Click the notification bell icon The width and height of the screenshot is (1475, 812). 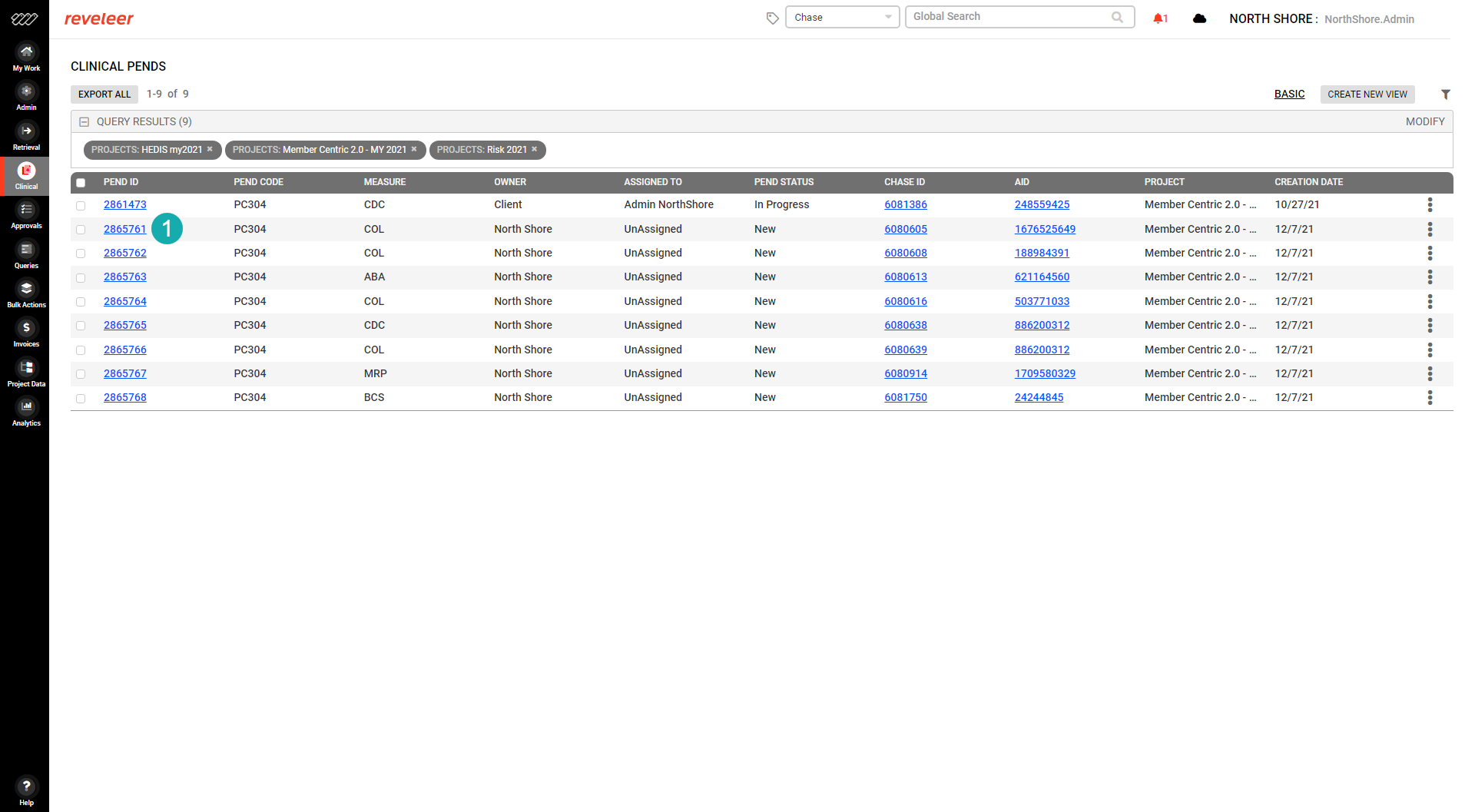pos(1159,18)
